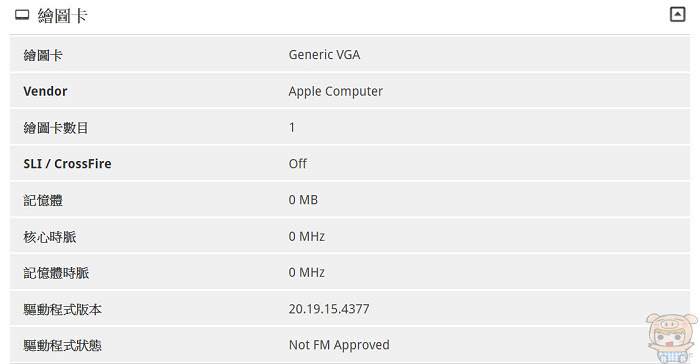Click the 0 MHz value in 記憶體時脈 row

coord(306,272)
